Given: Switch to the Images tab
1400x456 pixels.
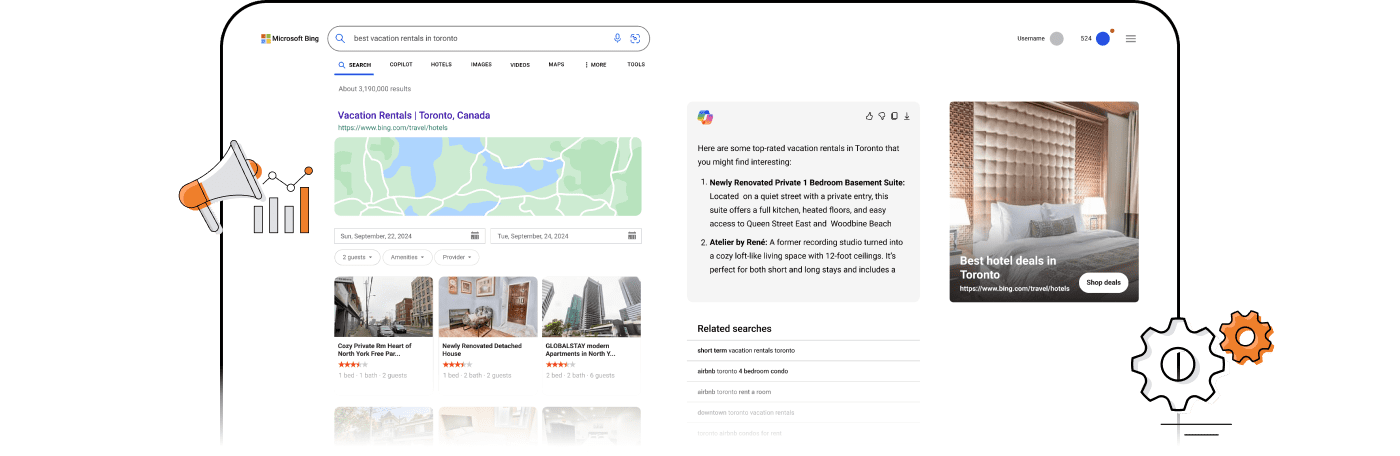Looking at the screenshot, I should click(481, 64).
